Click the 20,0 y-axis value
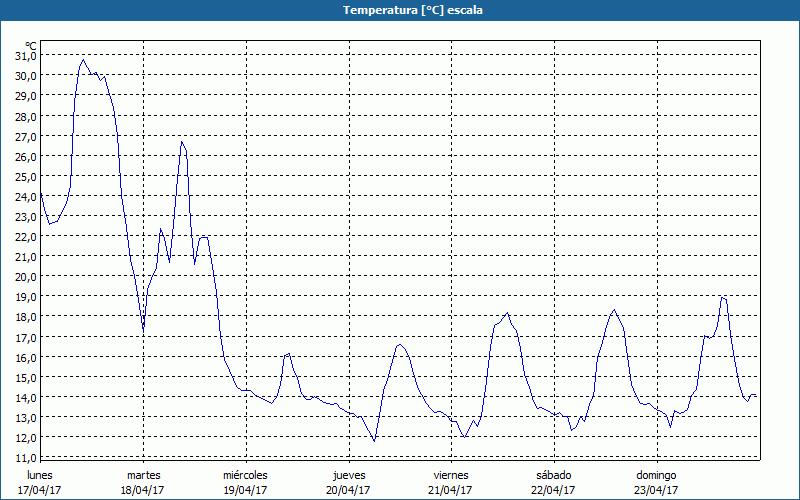Viewport: 800px width, 500px height. point(25,277)
